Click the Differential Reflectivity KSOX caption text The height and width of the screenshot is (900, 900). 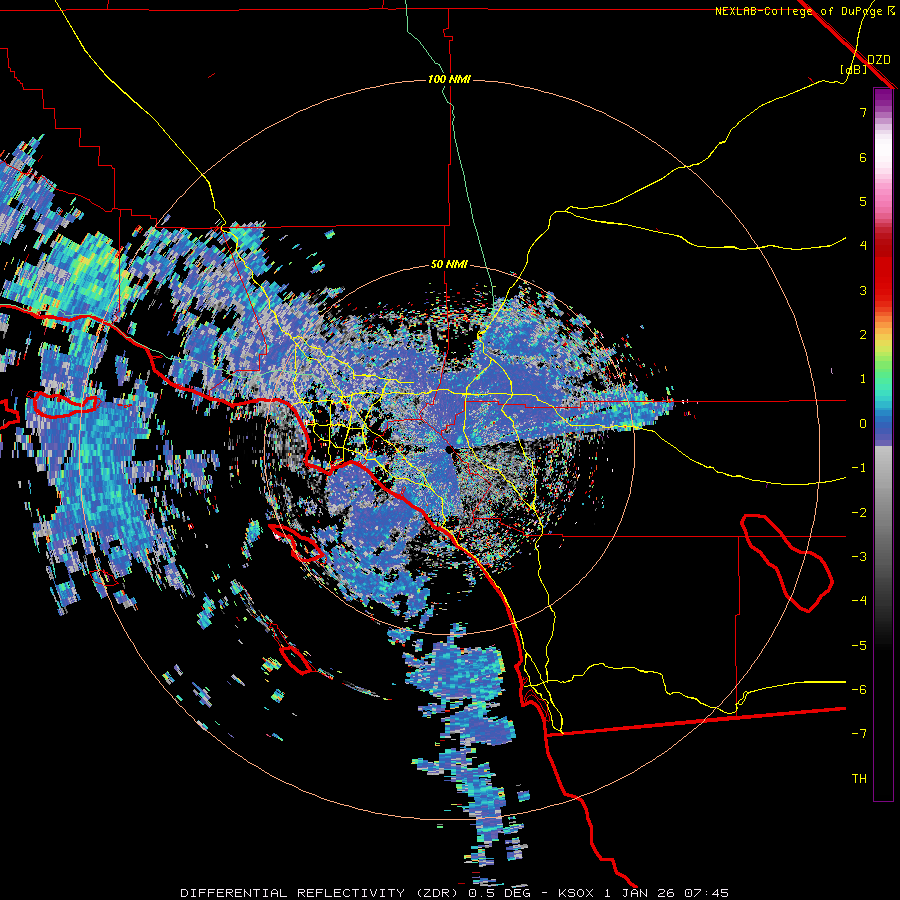pyautogui.click(x=455, y=893)
